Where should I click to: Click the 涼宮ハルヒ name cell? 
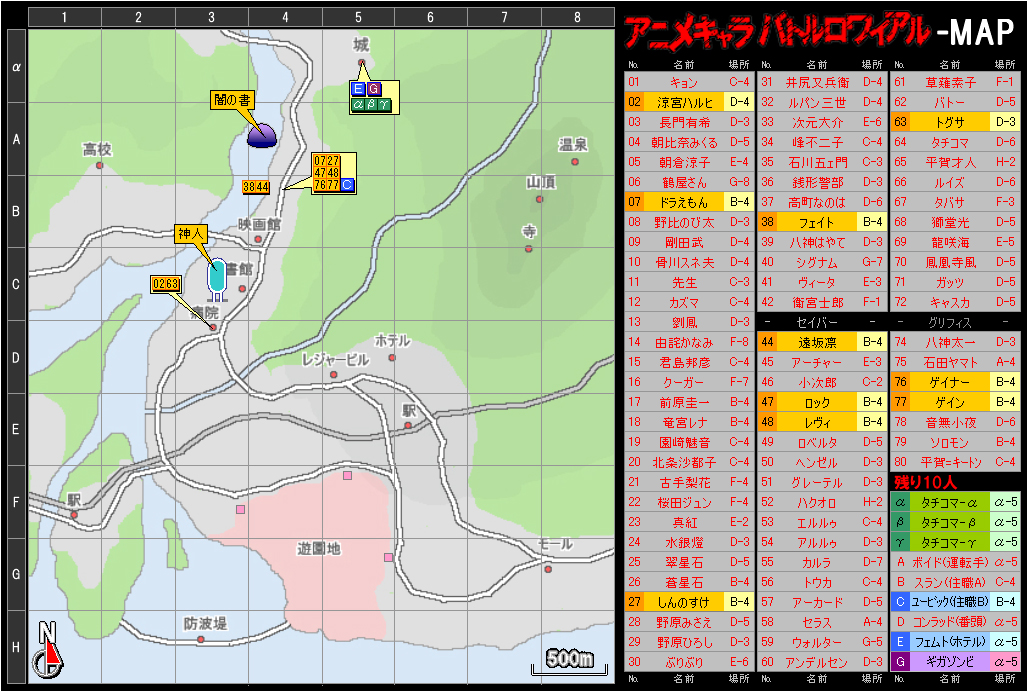684,102
